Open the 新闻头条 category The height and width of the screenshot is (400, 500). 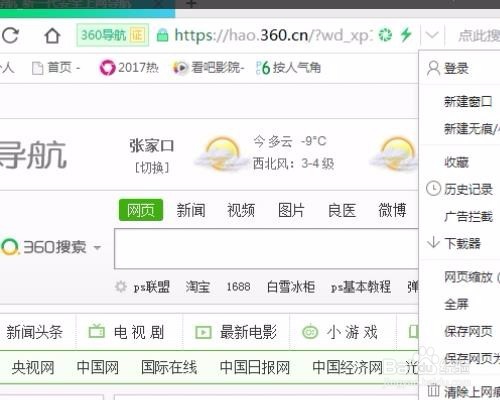(35, 332)
